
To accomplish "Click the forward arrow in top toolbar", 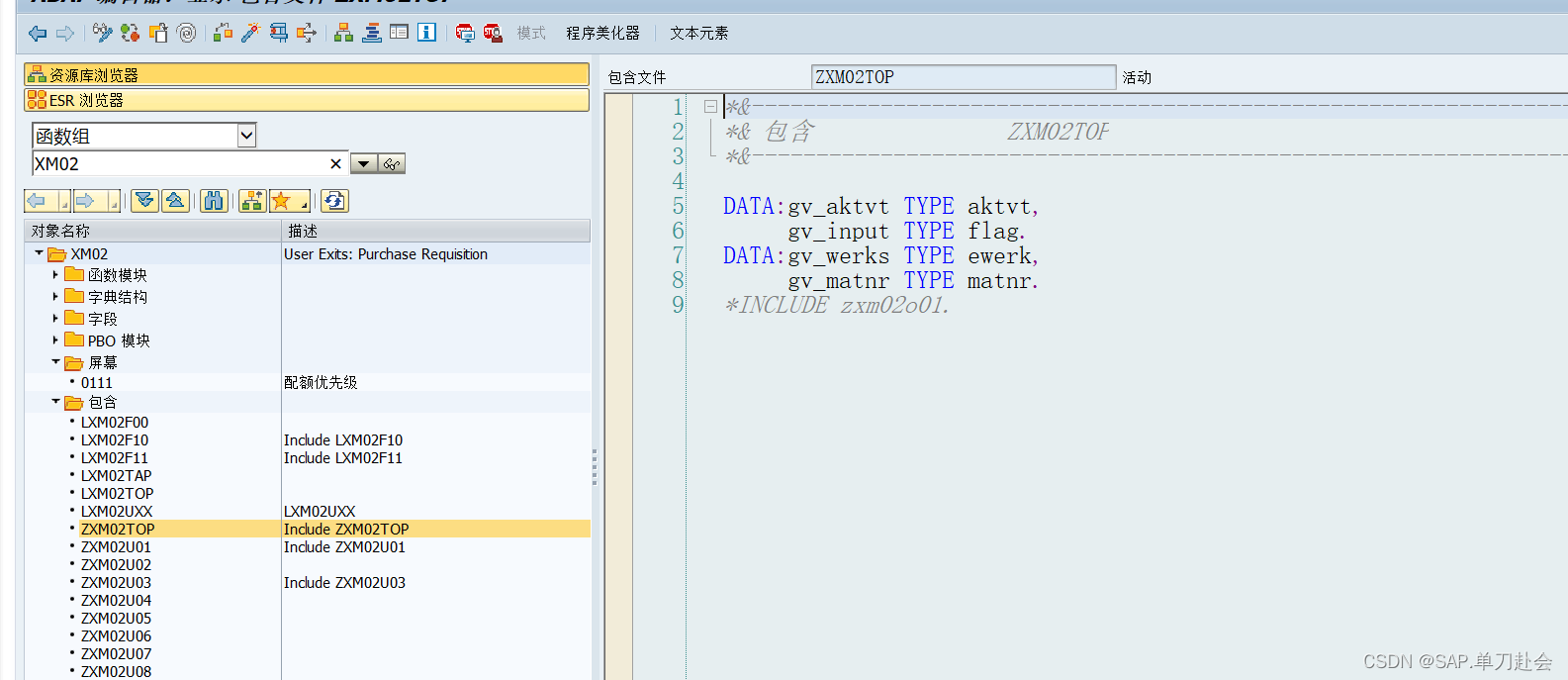I will click(65, 34).
